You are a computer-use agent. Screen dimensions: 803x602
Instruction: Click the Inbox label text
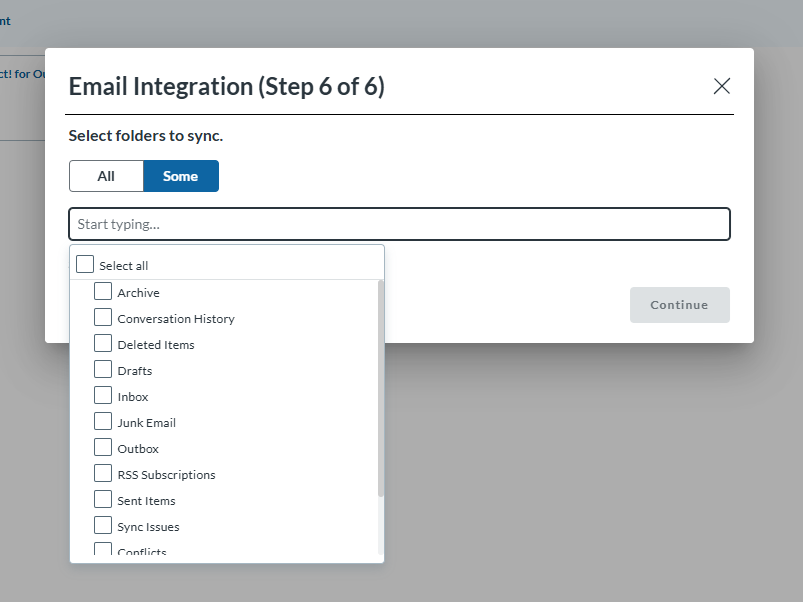(133, 397)
